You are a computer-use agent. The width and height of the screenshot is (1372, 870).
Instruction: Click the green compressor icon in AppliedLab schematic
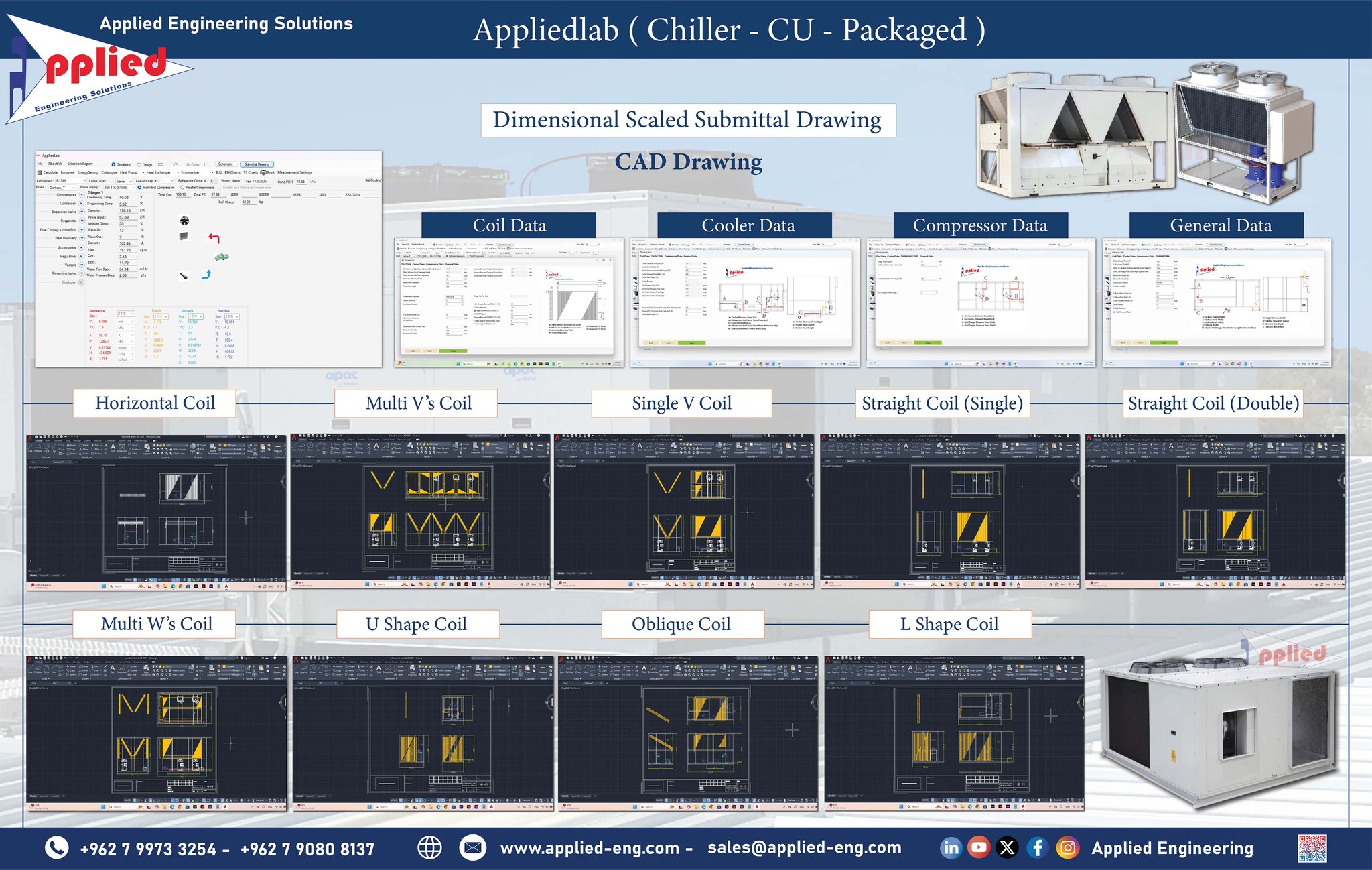[x=222, y=257]
